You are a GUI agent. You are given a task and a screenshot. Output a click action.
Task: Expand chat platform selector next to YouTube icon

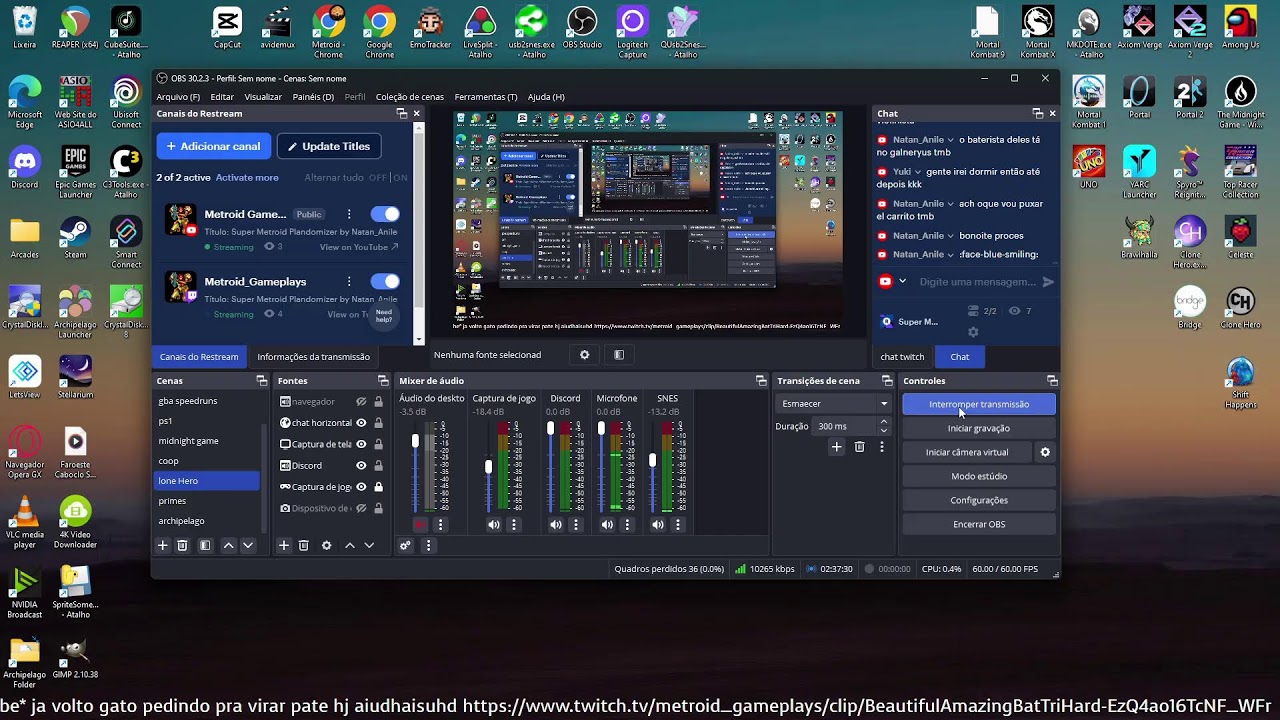tap(902, 282)
